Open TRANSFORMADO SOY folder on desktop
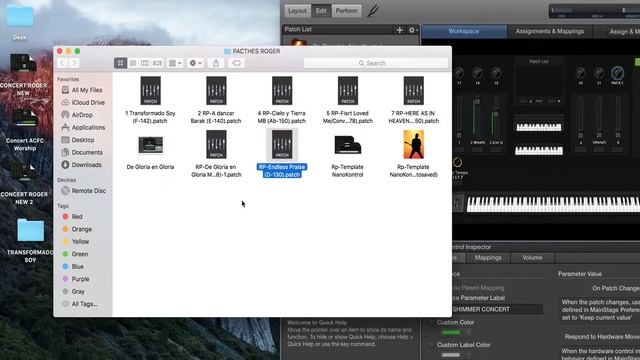640x360 pixels. [30, 240]
